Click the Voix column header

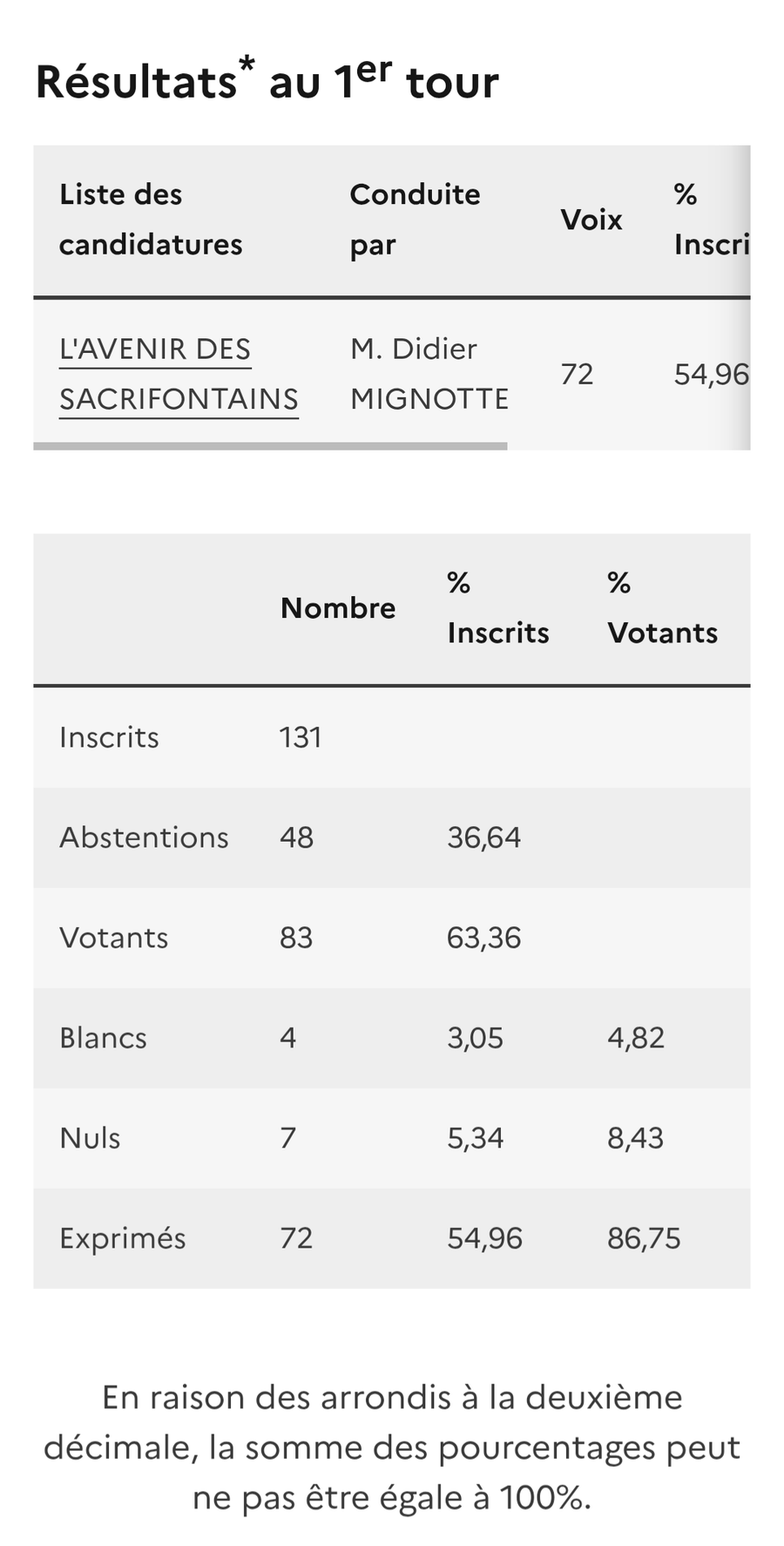(591, 220)
